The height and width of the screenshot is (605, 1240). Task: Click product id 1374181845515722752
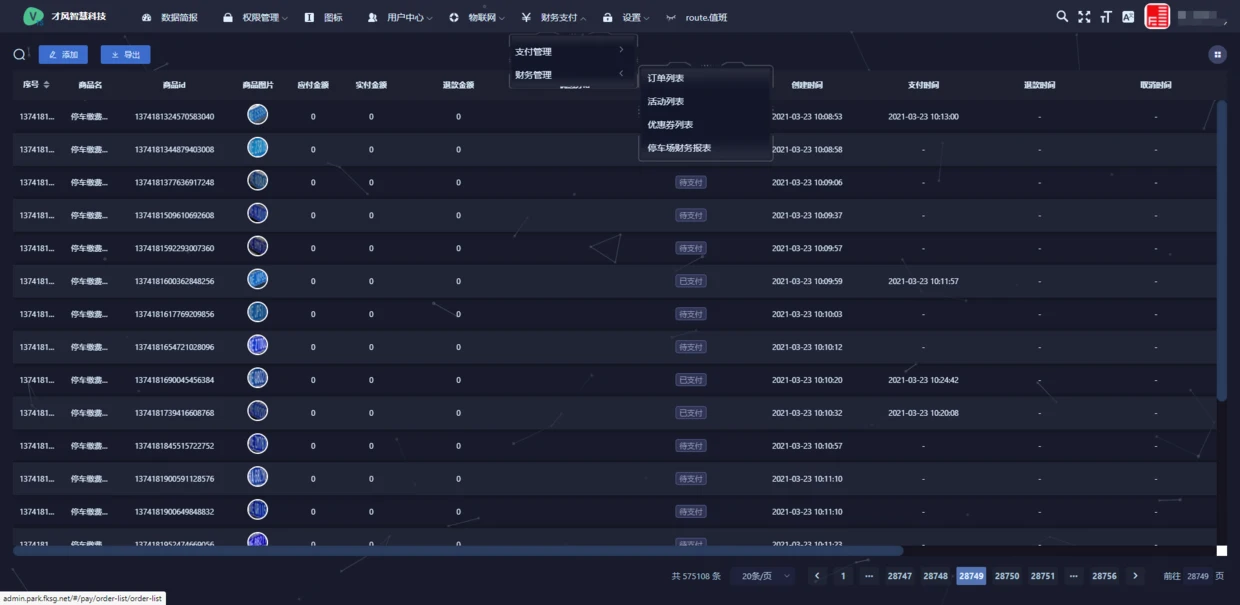click(174, 446)
